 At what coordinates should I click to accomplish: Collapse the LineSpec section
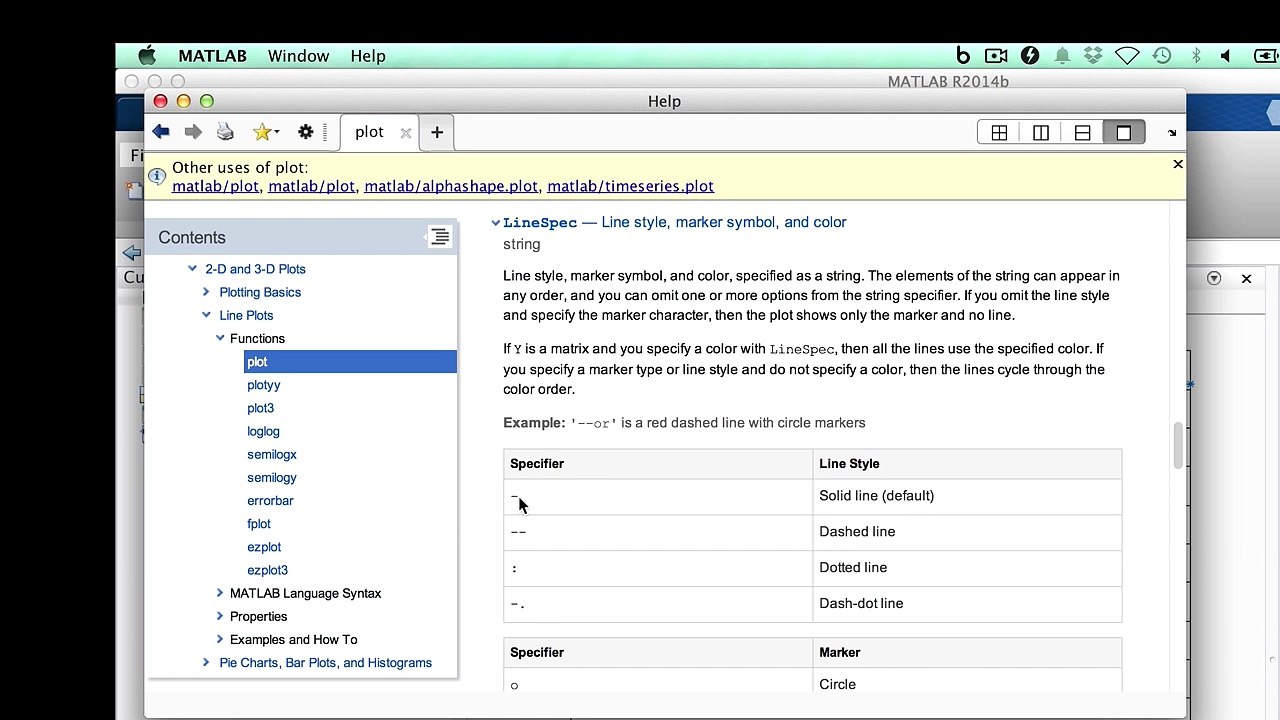tap(495, 223)
